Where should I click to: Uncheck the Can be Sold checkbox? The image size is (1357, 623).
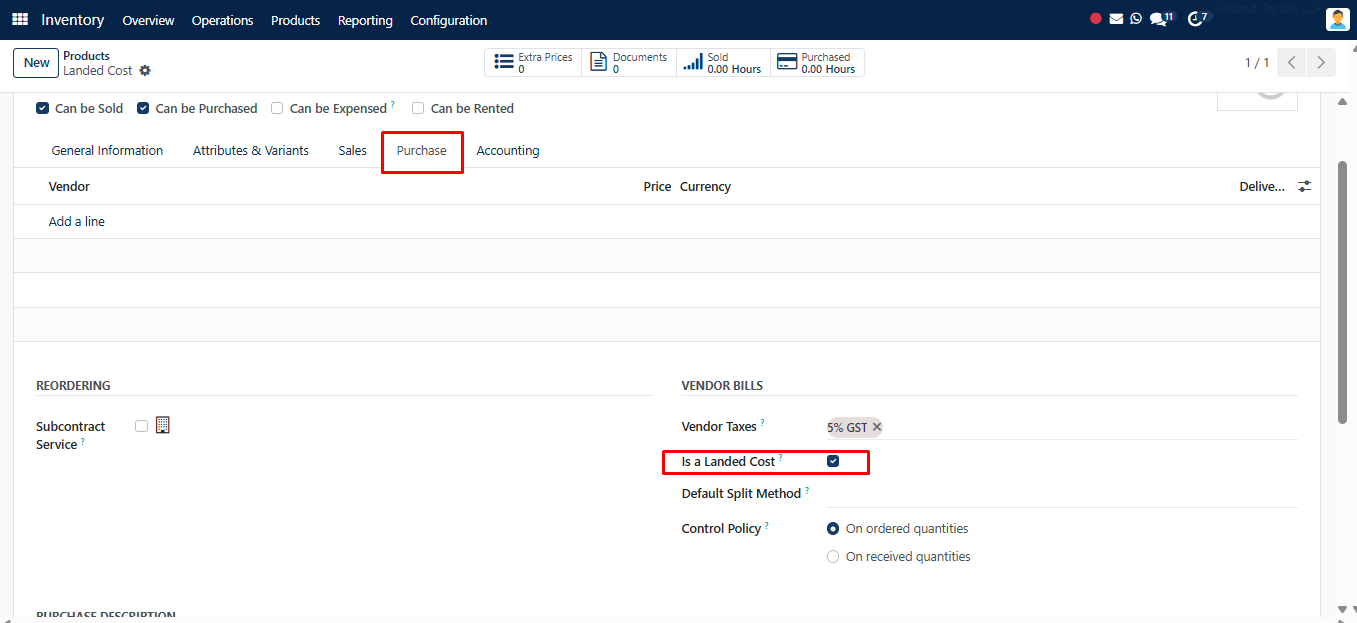(42, 108)
